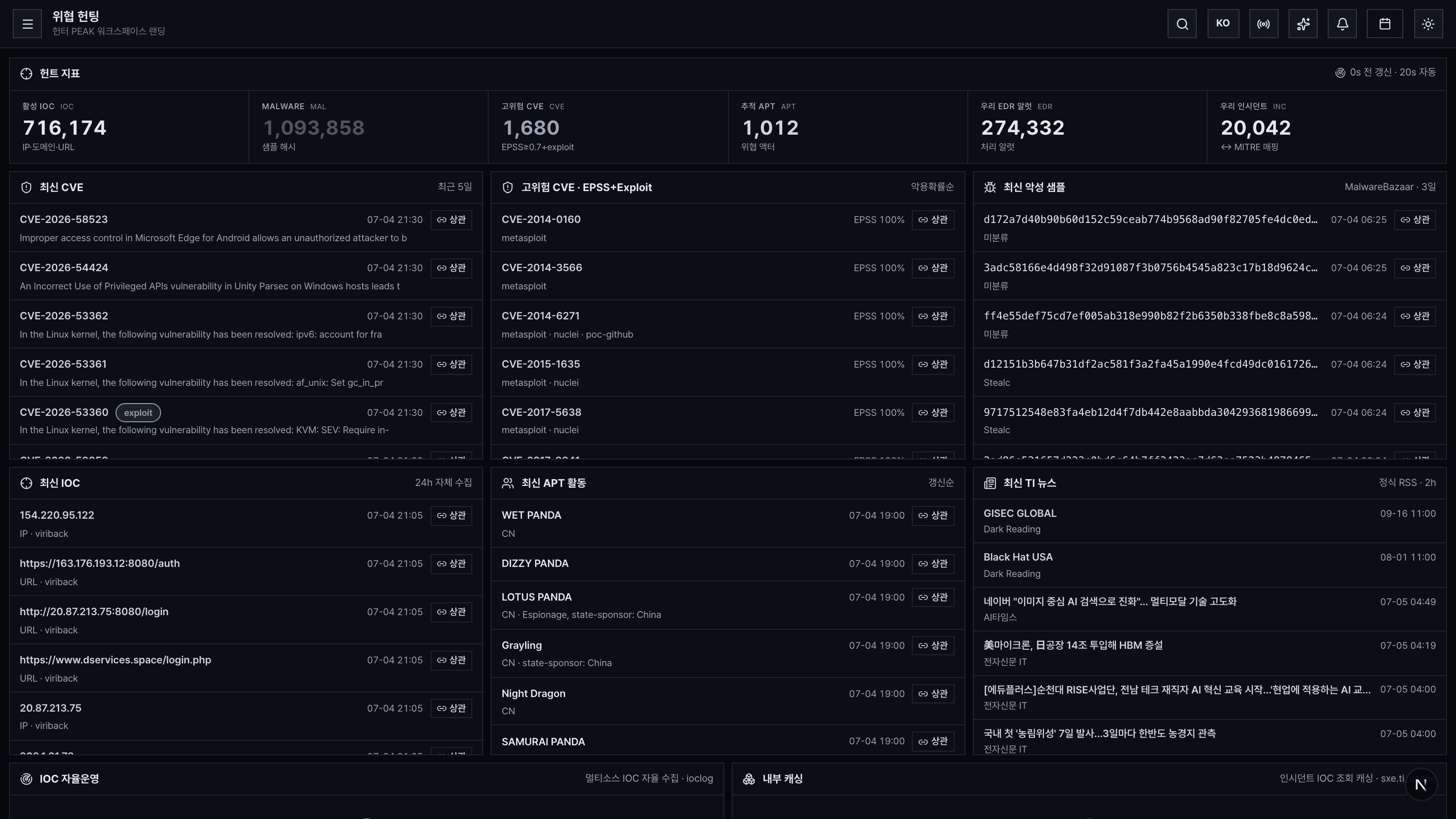Open the calendar icon in header
The height and width of the screenshot is (819, 1456).
pos(1385,24)
